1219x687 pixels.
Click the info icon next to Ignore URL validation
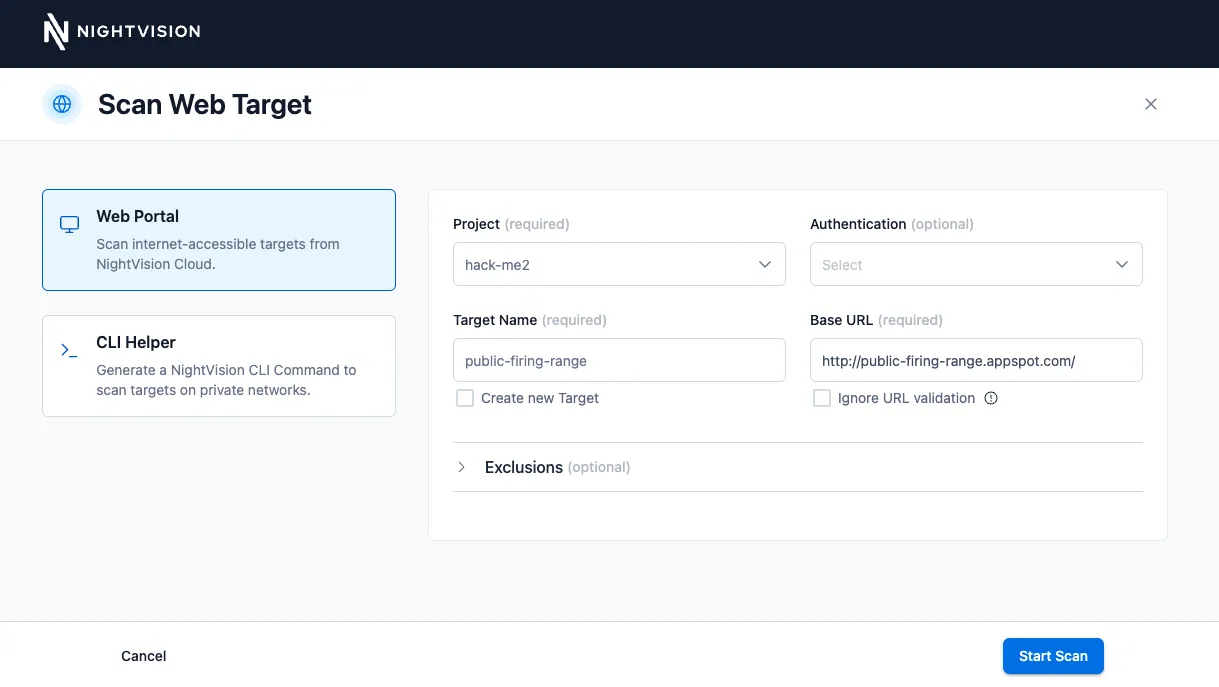coord(991,398)
